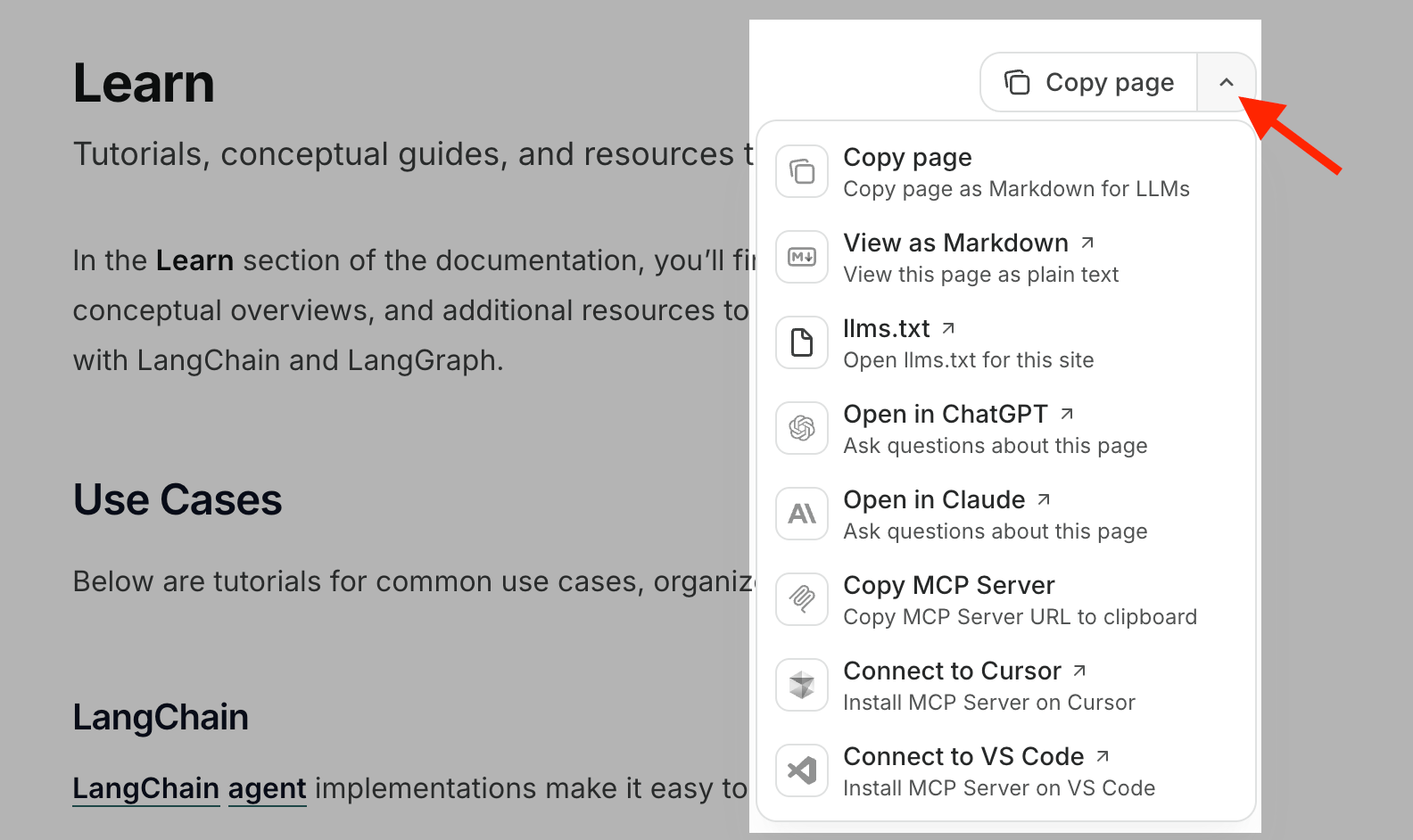Collapse the Copy page dropdown chevron
Screen dimensions: 1413x840
(1227, 82)
